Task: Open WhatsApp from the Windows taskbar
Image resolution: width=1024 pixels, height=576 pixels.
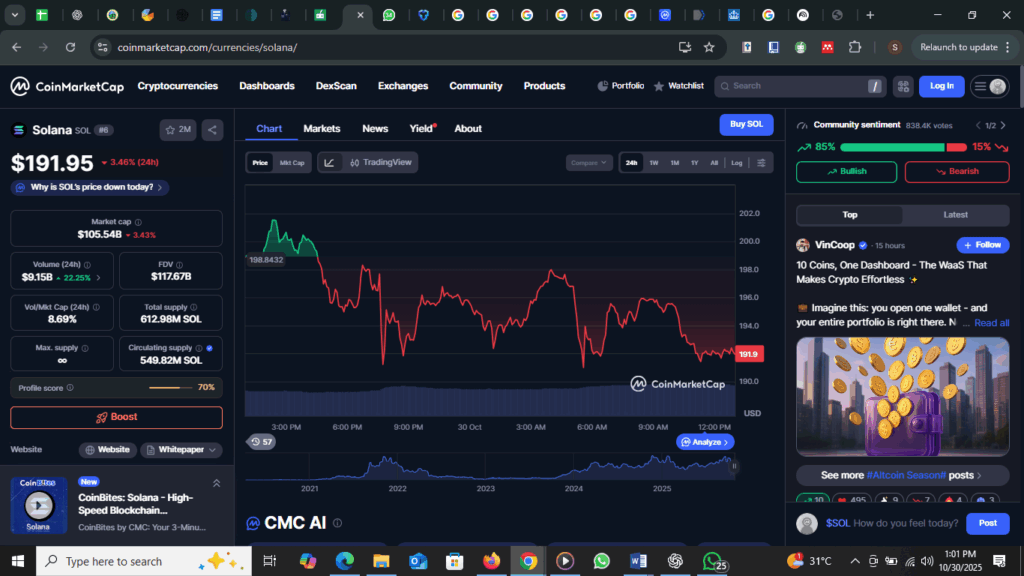Action: click(600, 561)
